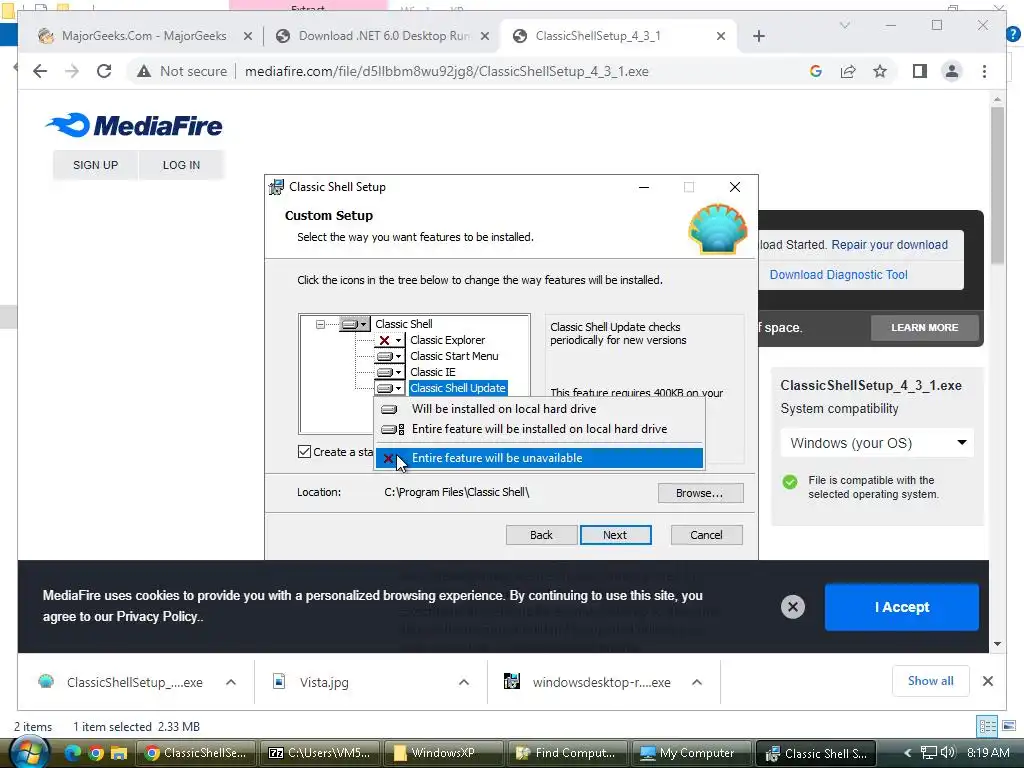Switch to MajorGeeks.Com tab

click(x=144, y=36)
